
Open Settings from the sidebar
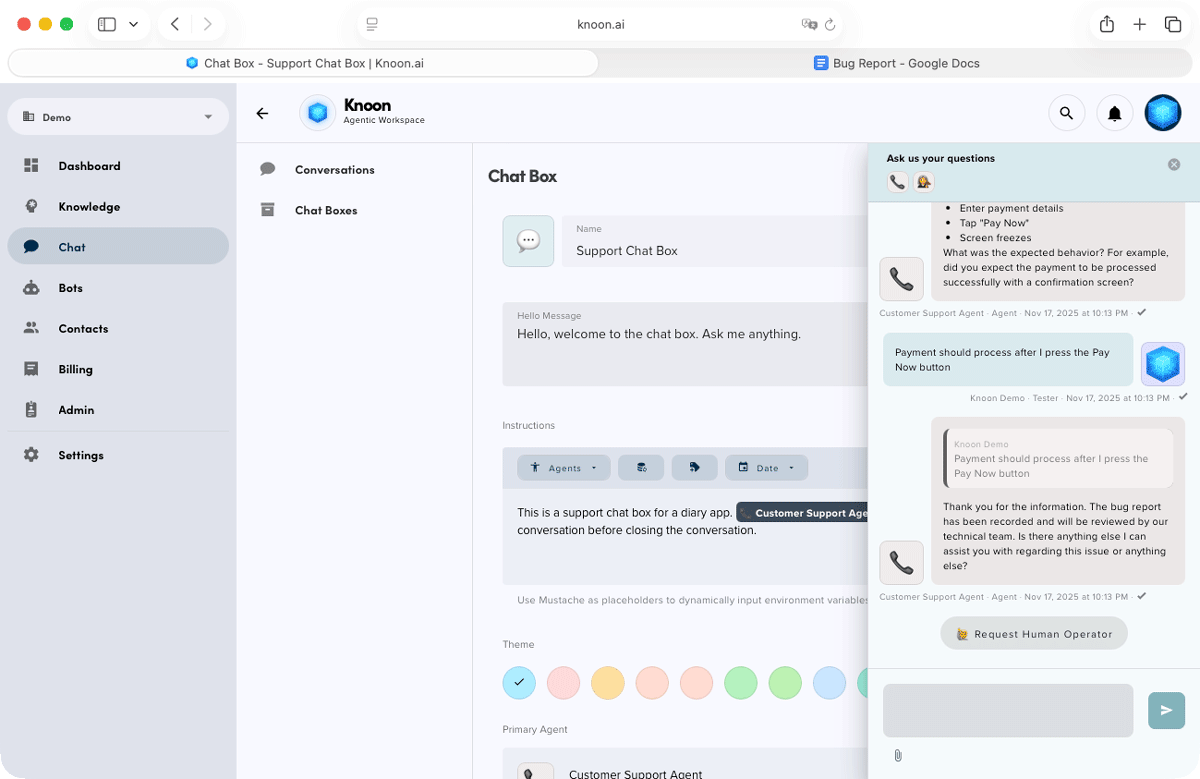(80, 455)
